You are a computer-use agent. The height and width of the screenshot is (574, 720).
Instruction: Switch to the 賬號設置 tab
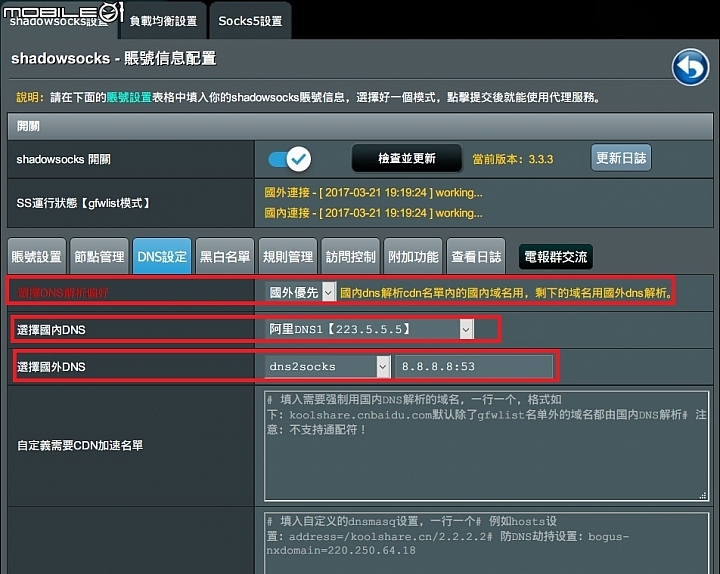tap(37, 256)
